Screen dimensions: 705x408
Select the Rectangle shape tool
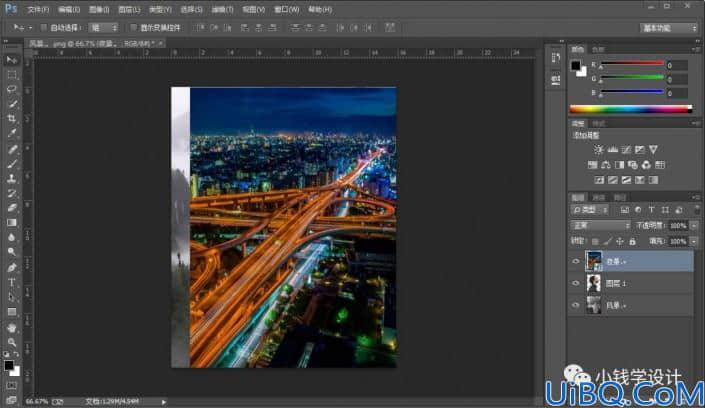tap(12, 312)
